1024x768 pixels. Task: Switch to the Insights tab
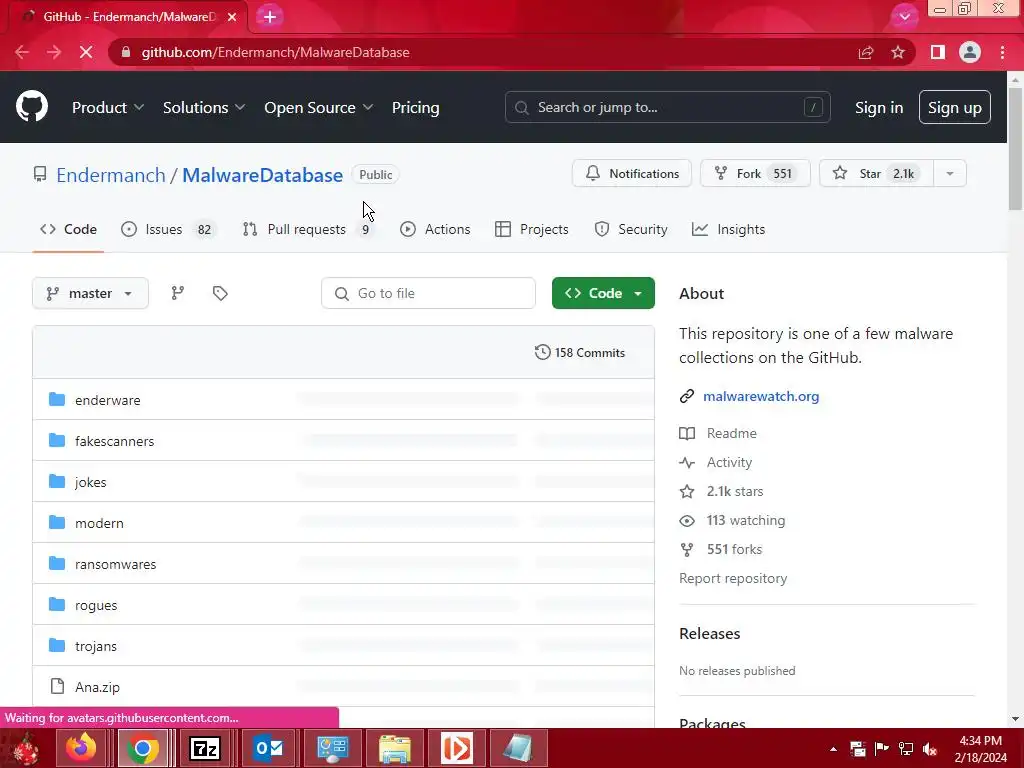coord(728,229)
